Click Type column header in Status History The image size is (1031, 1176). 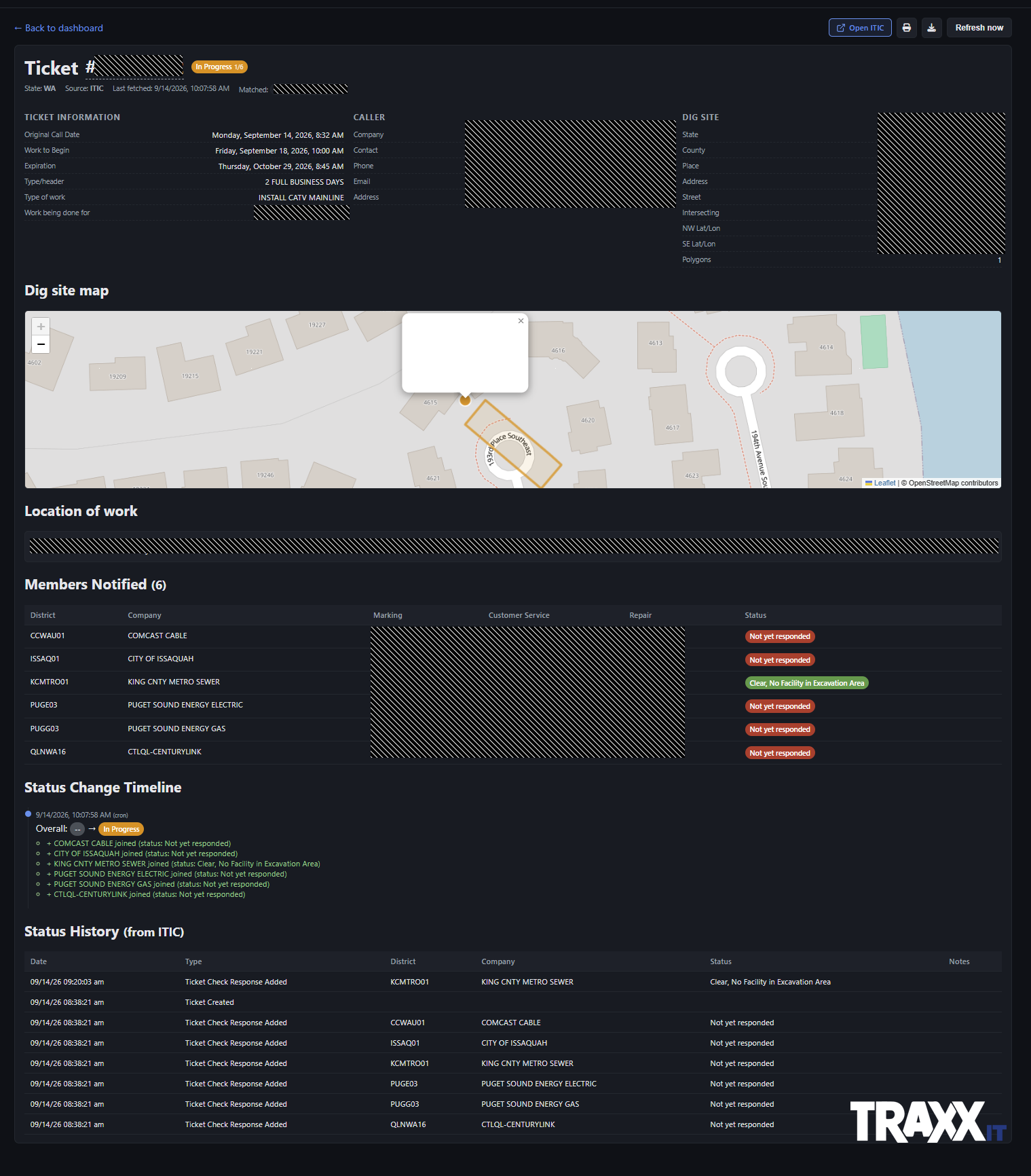point(193,961)
